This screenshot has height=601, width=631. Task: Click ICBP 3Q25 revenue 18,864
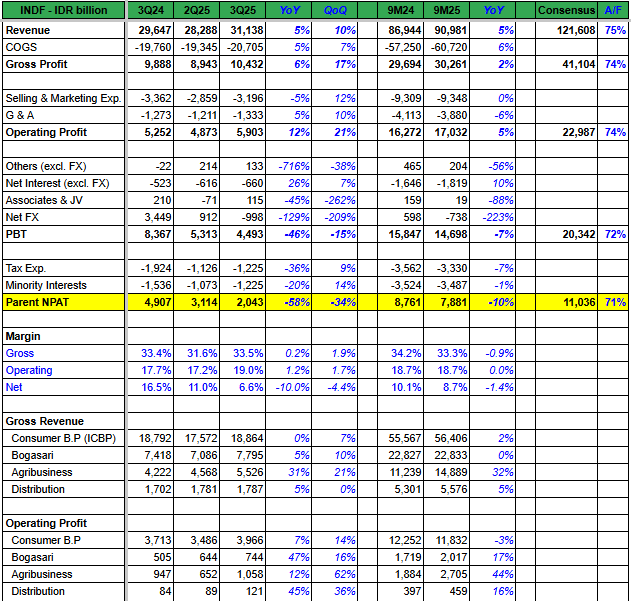click(247, 438)
